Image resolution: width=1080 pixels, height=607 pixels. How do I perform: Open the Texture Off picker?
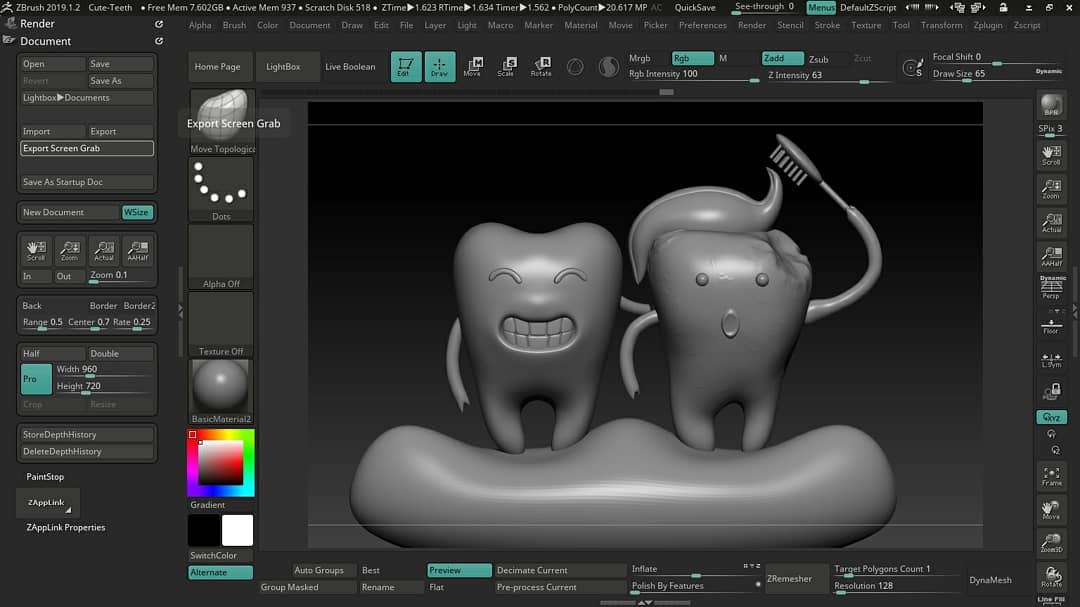tap(221, 325)
